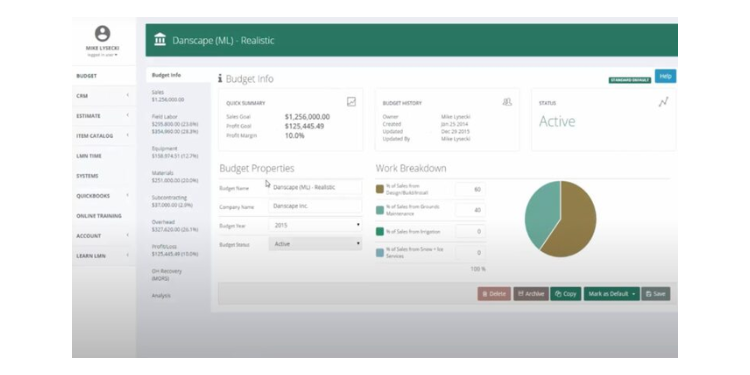
Task: Click the Active status text
Action: point(557,121)
